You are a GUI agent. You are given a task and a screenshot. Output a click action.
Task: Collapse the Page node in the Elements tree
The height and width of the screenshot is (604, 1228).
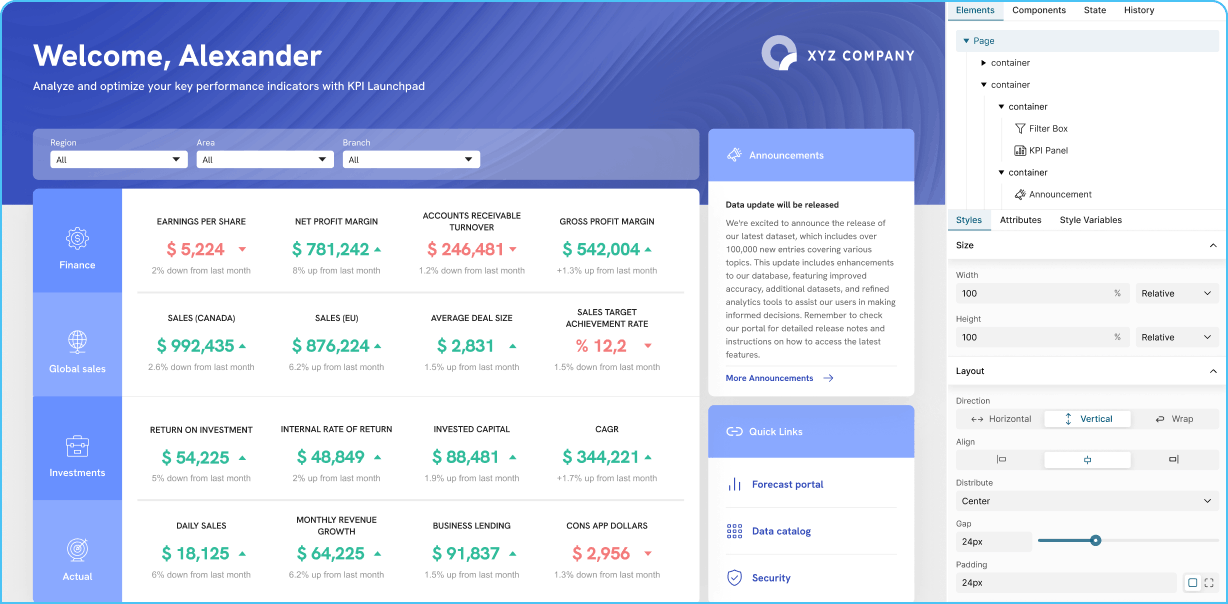[966, 39]
